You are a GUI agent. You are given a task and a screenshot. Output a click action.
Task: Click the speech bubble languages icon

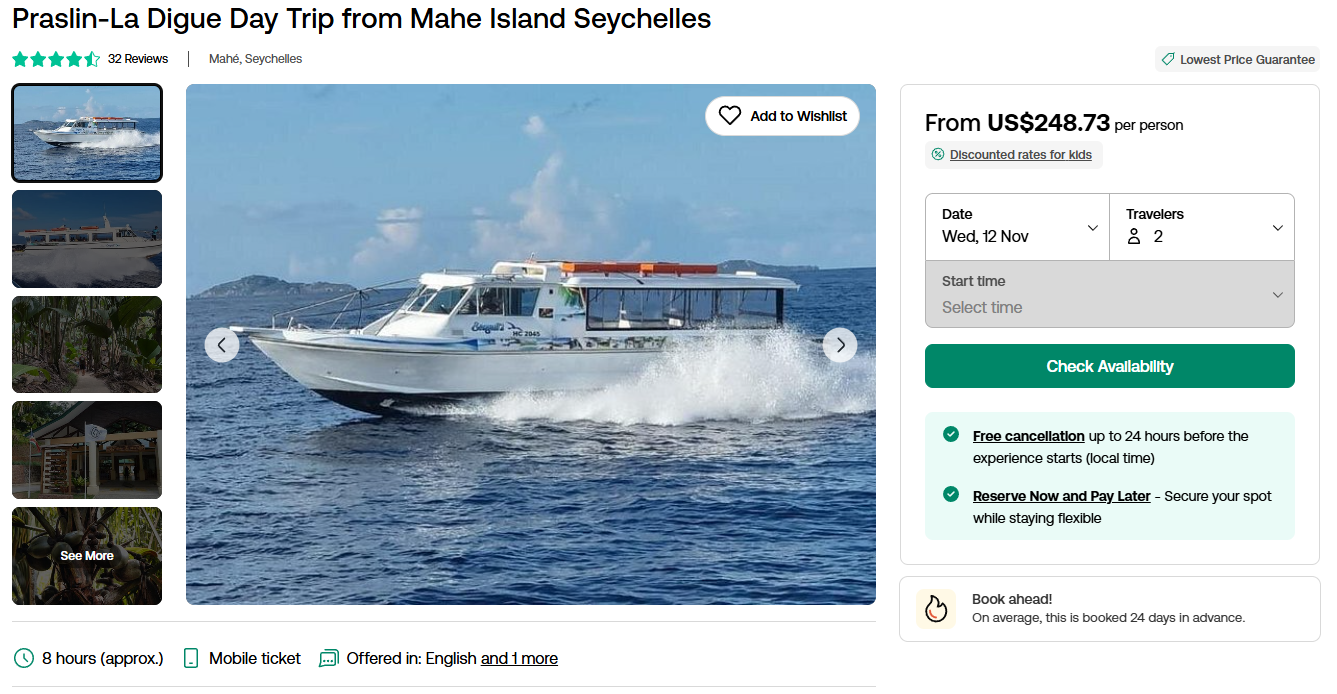coord(328,658)
